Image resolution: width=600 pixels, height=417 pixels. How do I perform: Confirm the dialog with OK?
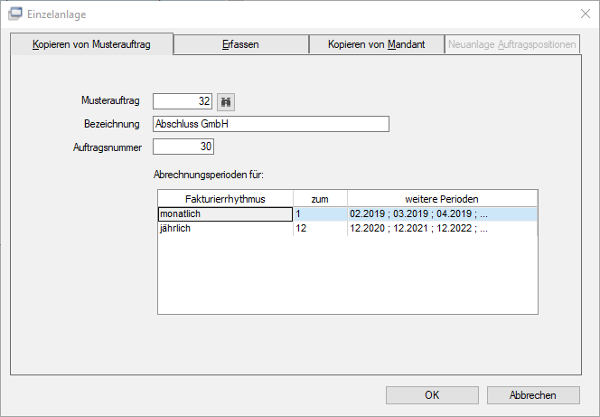click(x=432, y=395)
